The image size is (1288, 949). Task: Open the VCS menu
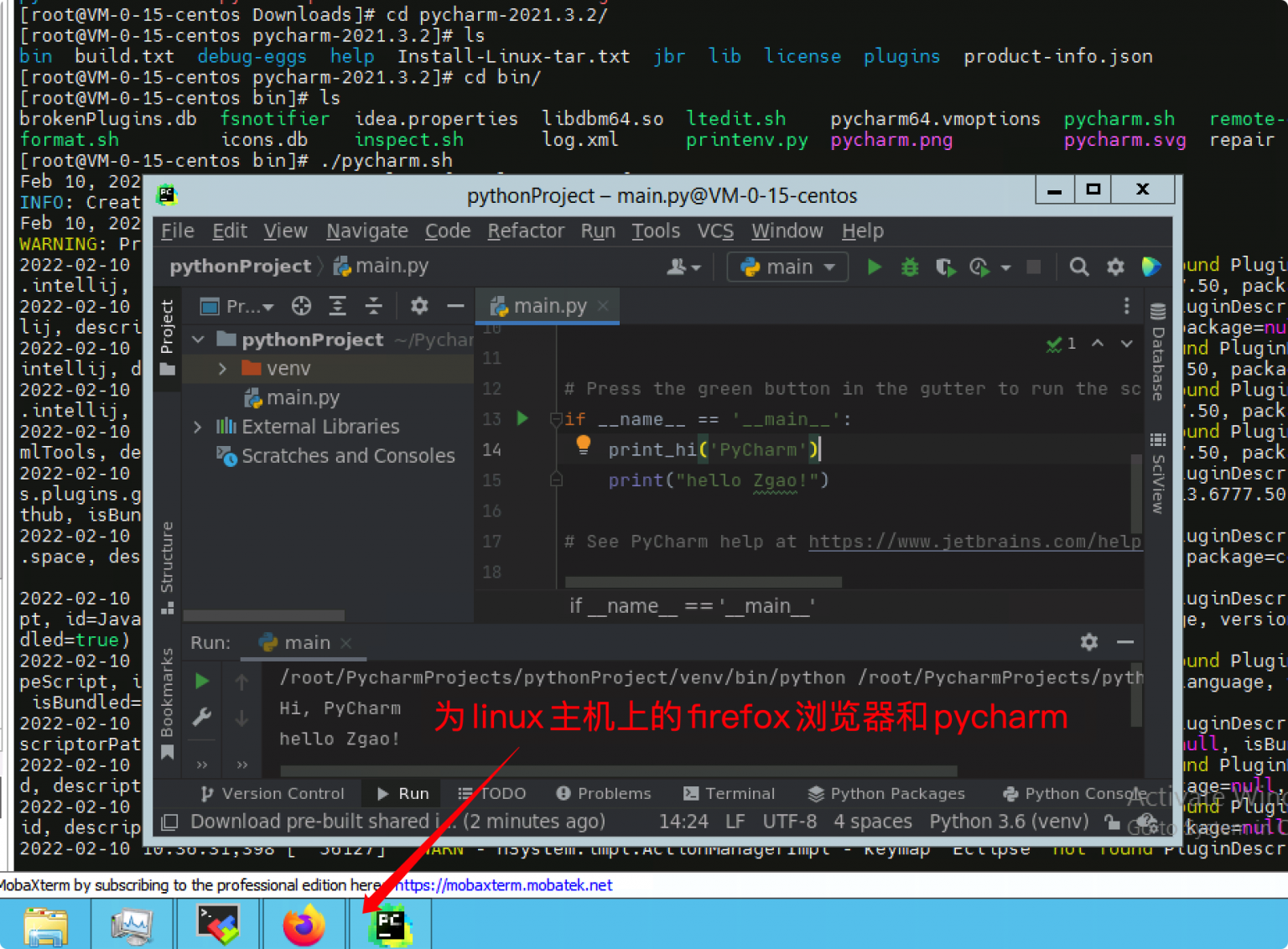click(x=715, y=231)
